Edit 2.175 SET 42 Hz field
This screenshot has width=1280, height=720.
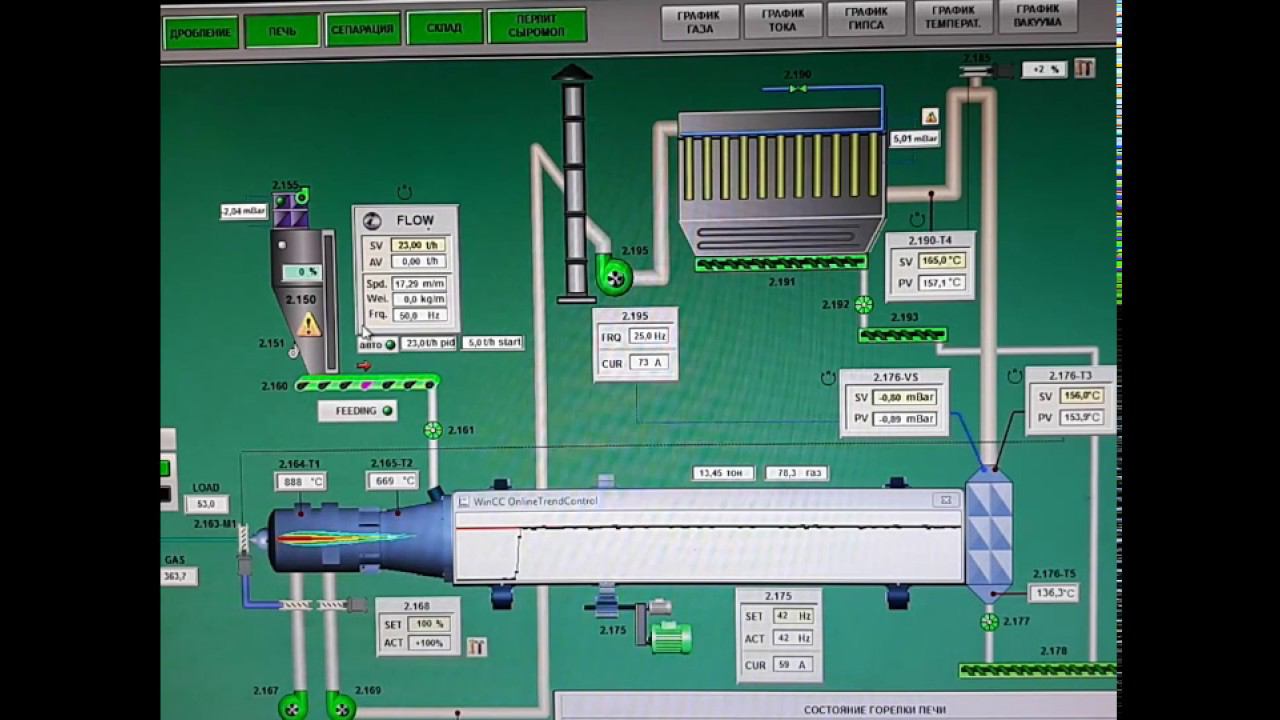(792, 616)
